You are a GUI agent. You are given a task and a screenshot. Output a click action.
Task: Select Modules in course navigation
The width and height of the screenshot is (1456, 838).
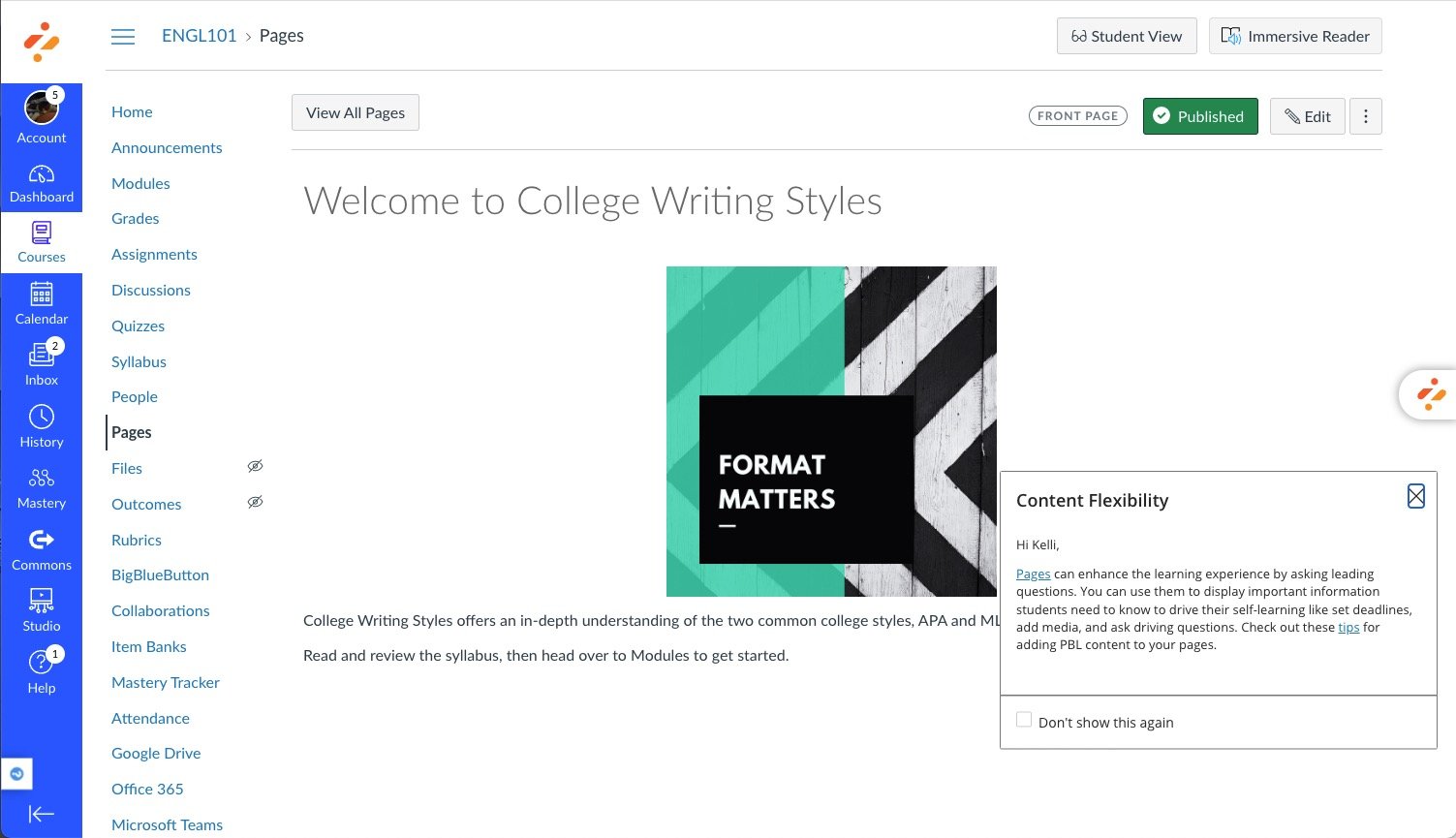click(140, 183)
